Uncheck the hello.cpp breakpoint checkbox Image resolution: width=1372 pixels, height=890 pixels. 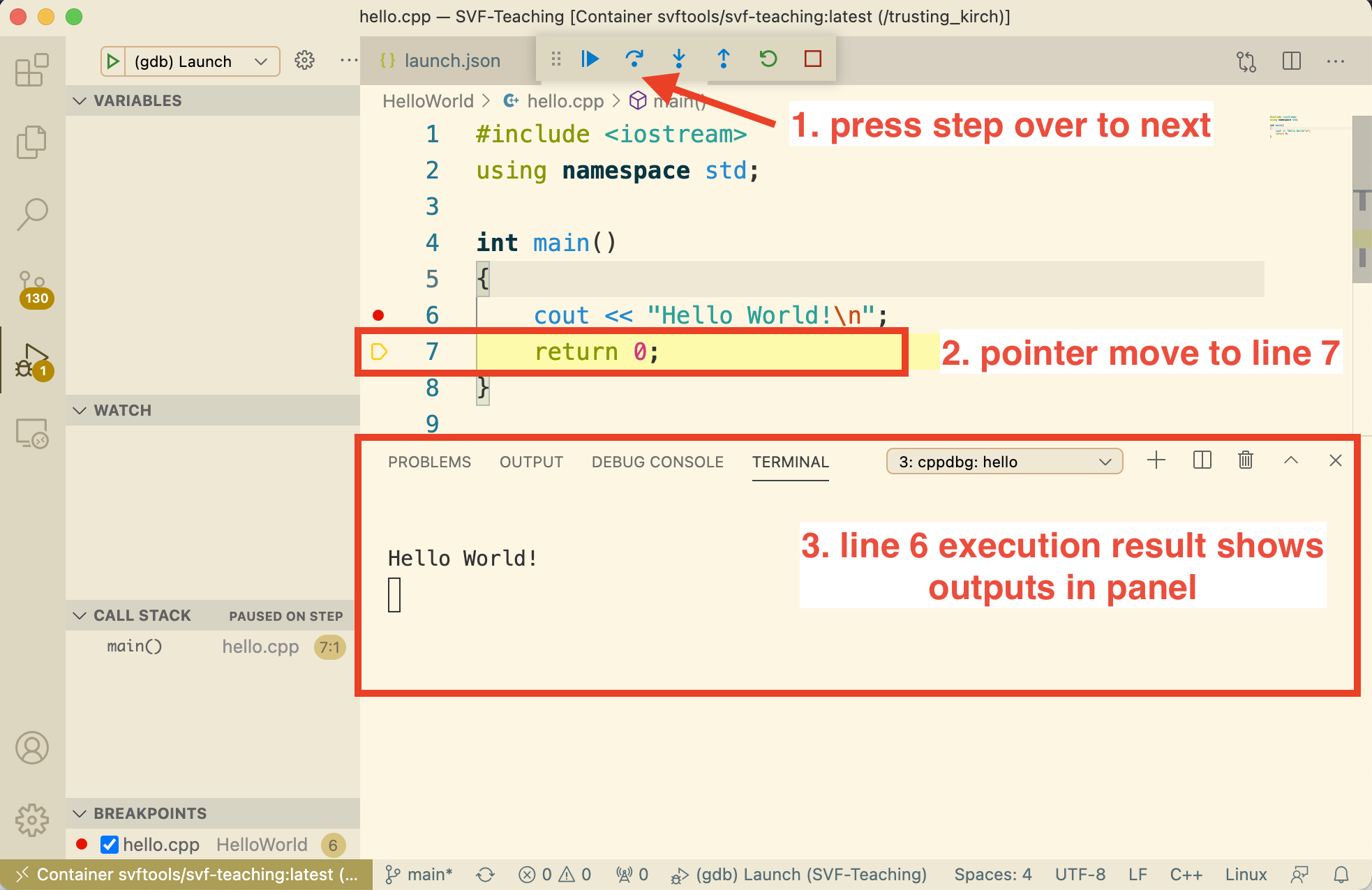point(110,845)
